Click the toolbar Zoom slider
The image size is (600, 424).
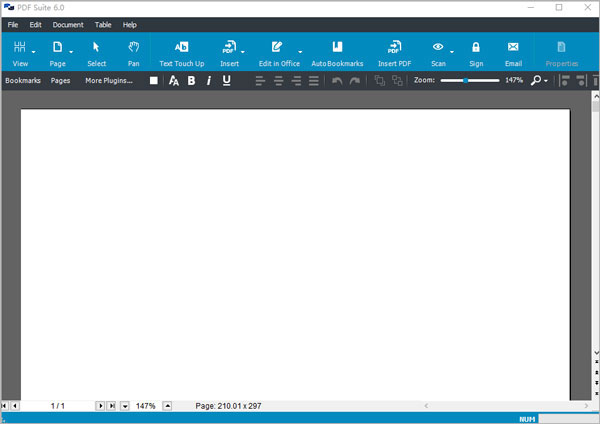pos(470,80)
